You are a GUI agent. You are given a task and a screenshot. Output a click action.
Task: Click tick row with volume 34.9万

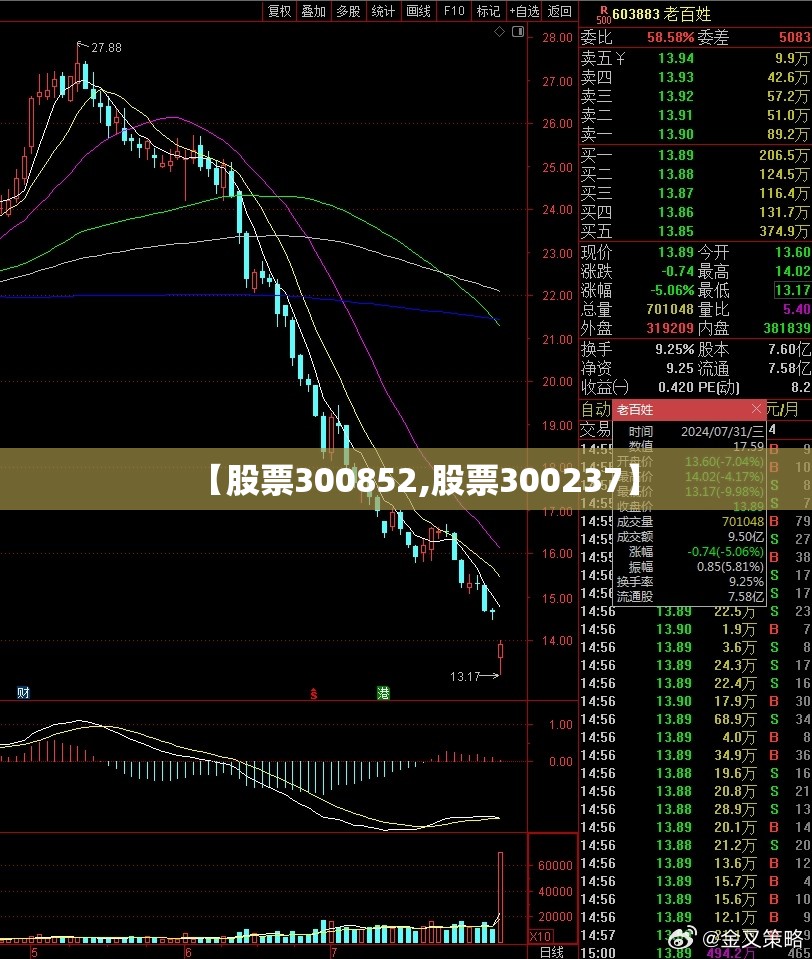(695, 755)
